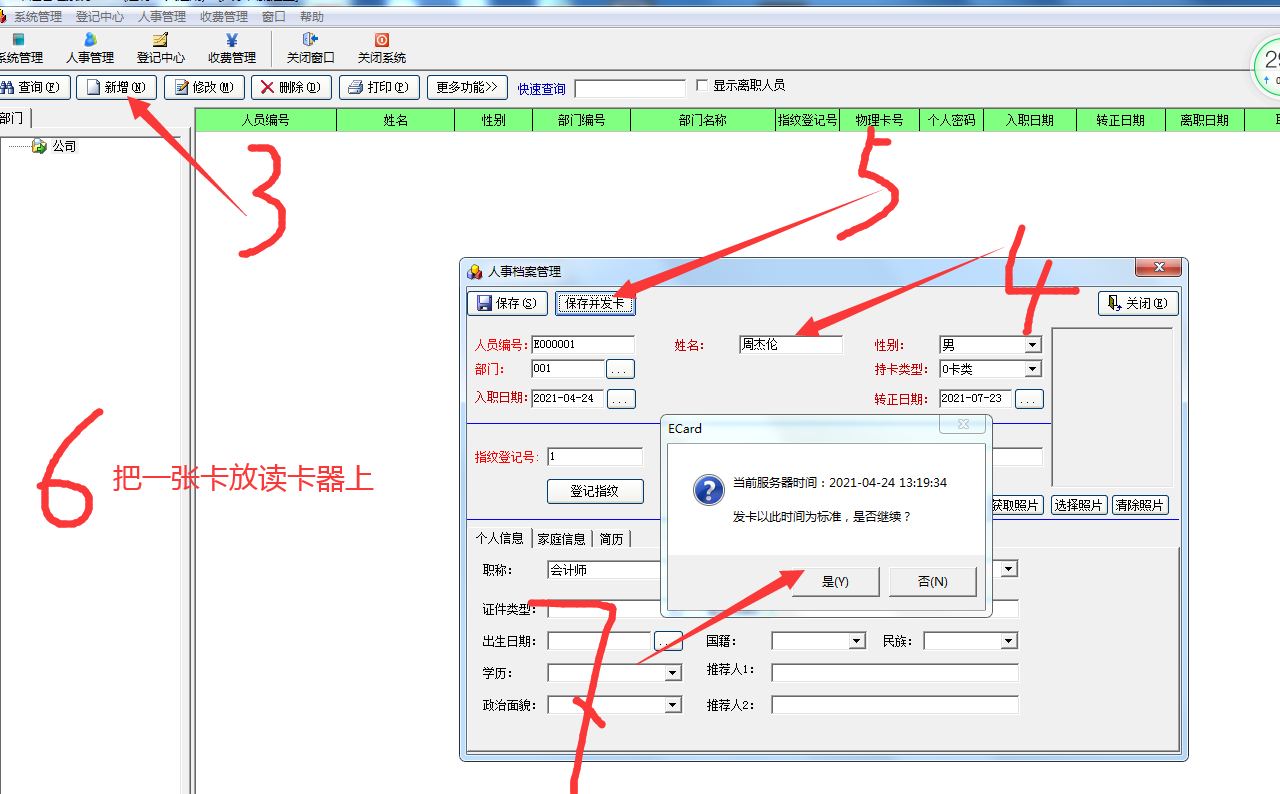Toggle the 显示离职人员 checkbox
Viewport: 1280px width, 794px height.
pyautogui.click(x=702, y=86)
